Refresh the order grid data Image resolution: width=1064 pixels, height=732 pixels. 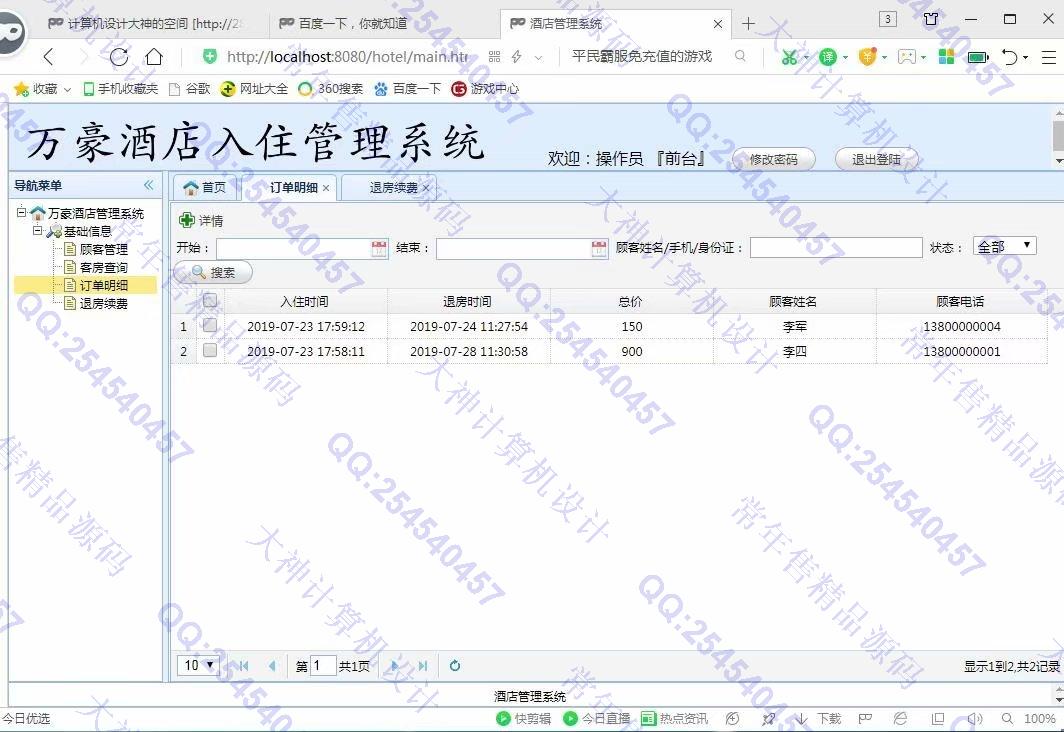(x=455, y=666)
